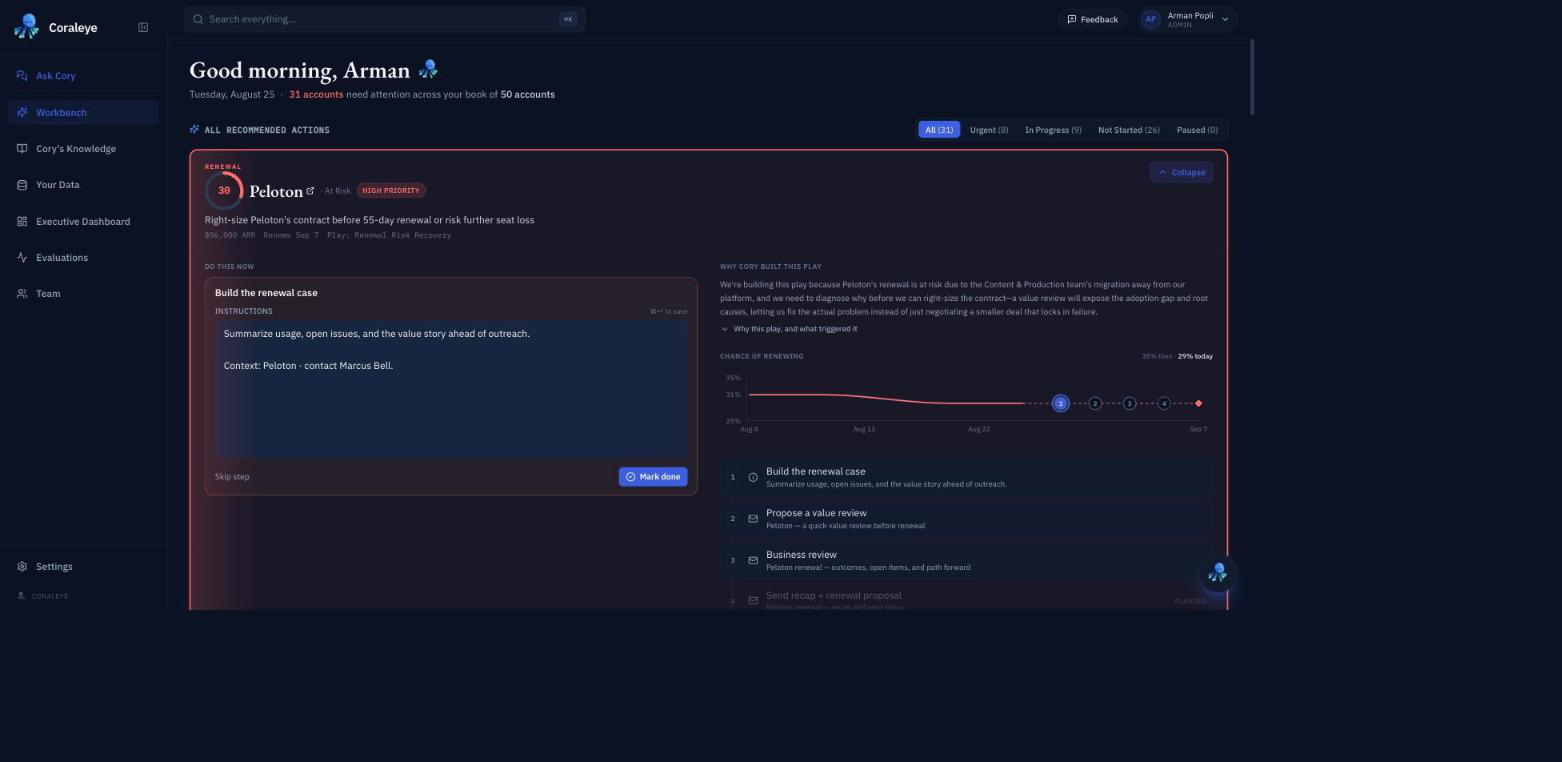The width and height of the screenshot is (1562, 762).
Task: Open step 2 Propose a value review
Action: (967, 519)
